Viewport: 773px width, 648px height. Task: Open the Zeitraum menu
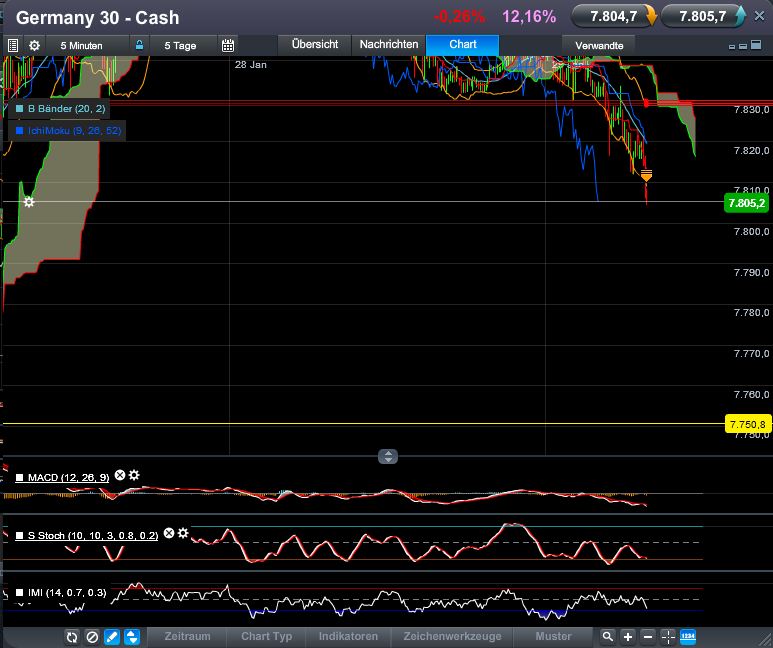[187, 636]
